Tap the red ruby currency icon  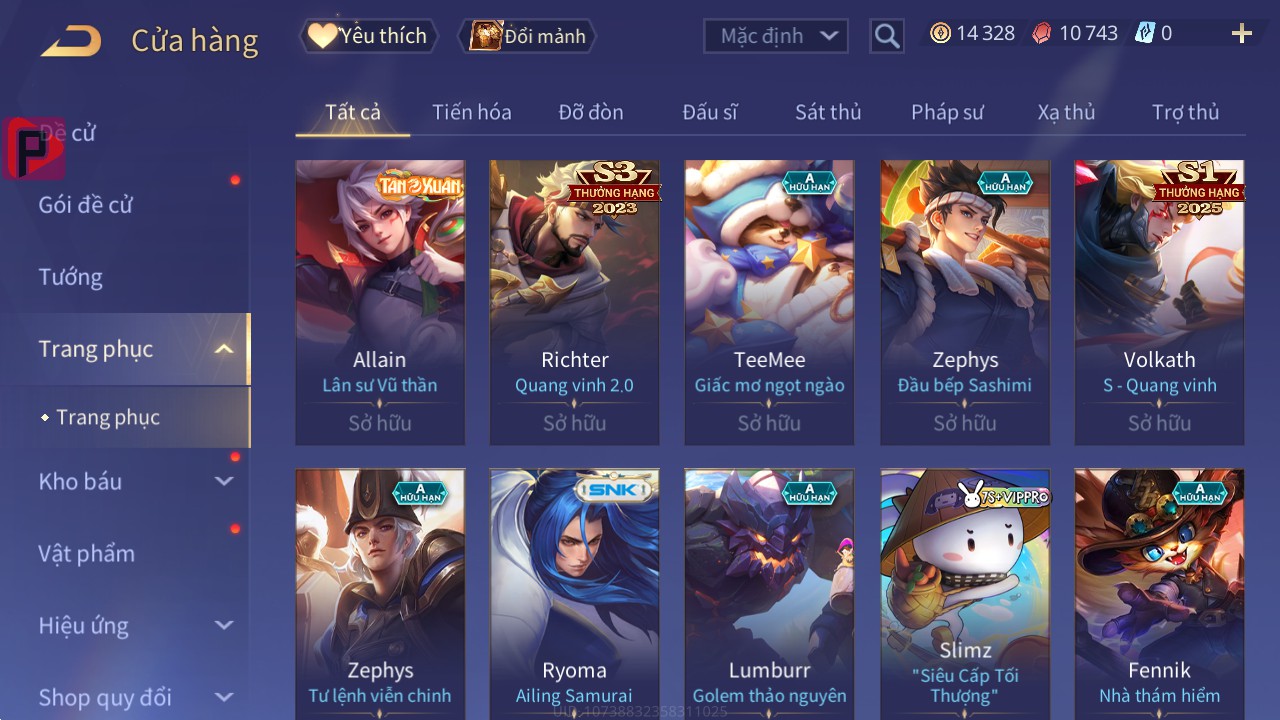tap(1042, 33)
